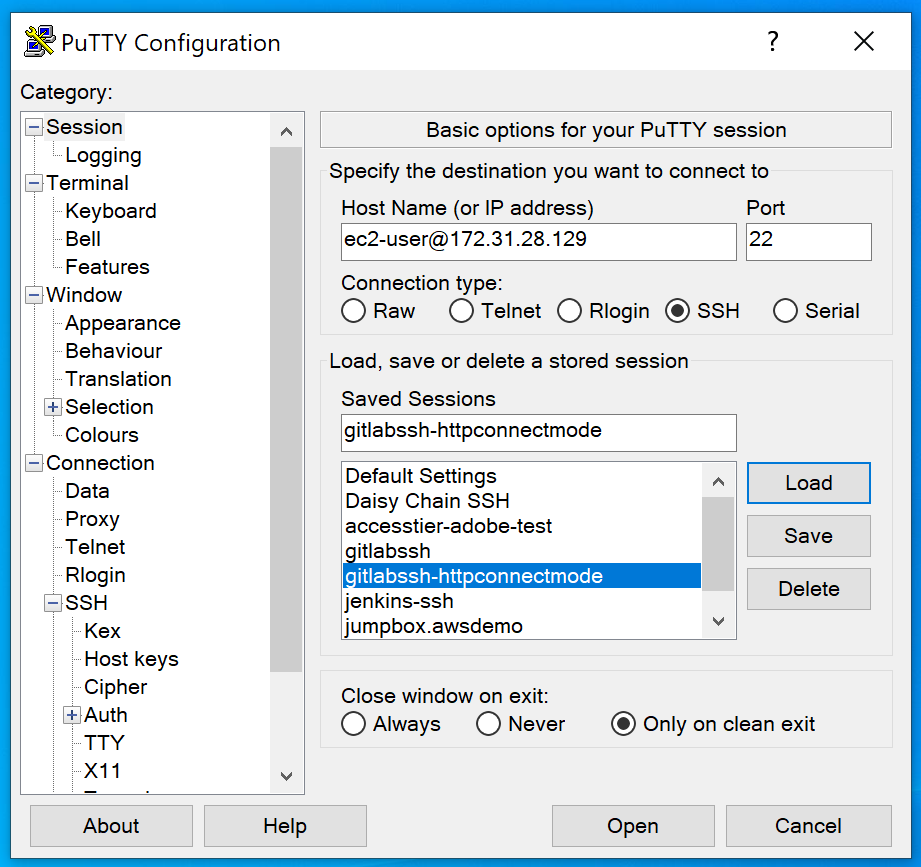Viewport: 921px width, 867px height.
Task: Open the Keyboard category
Action: (x=111, y=211)
